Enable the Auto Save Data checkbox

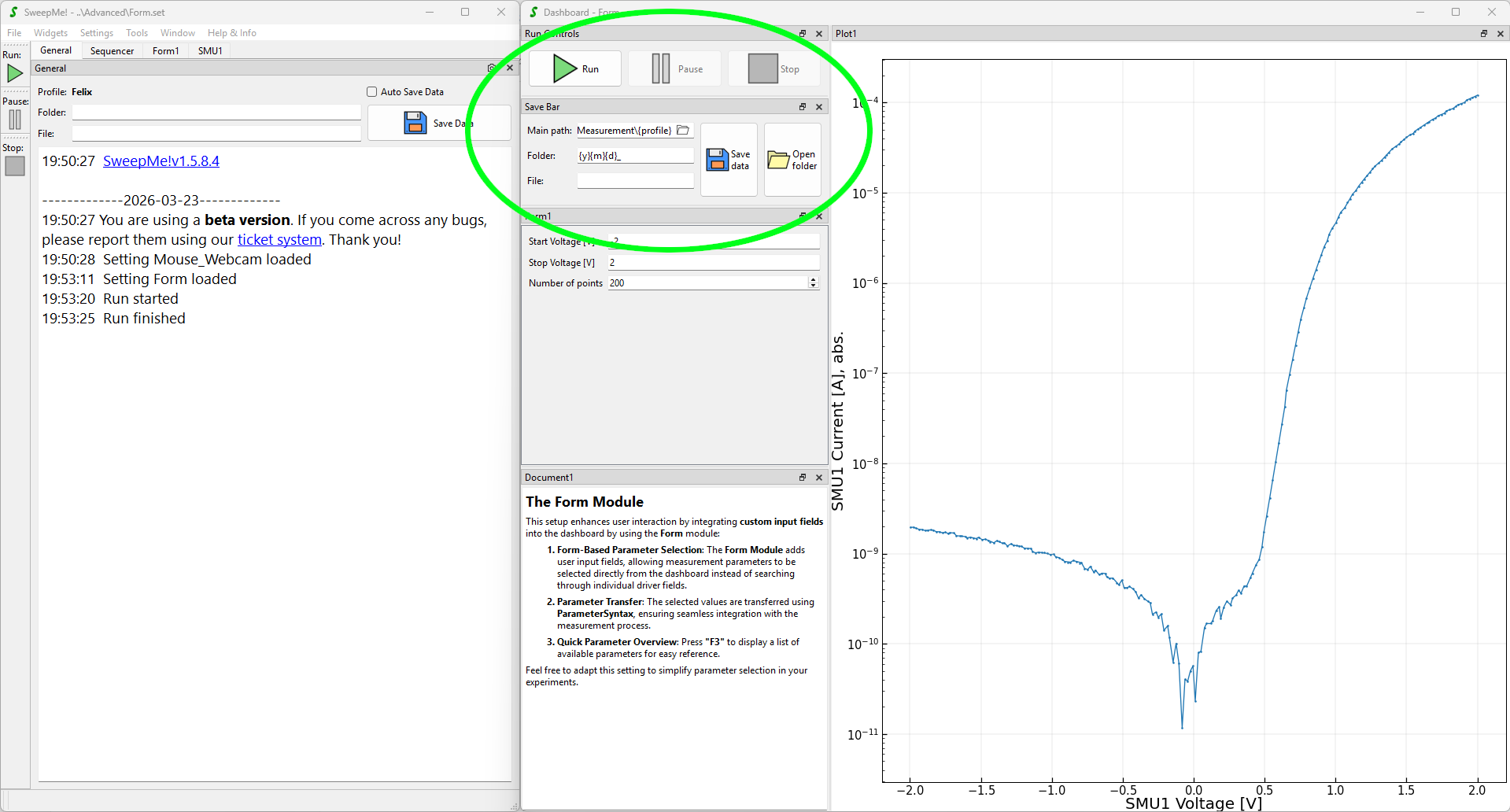coord(372,92)
